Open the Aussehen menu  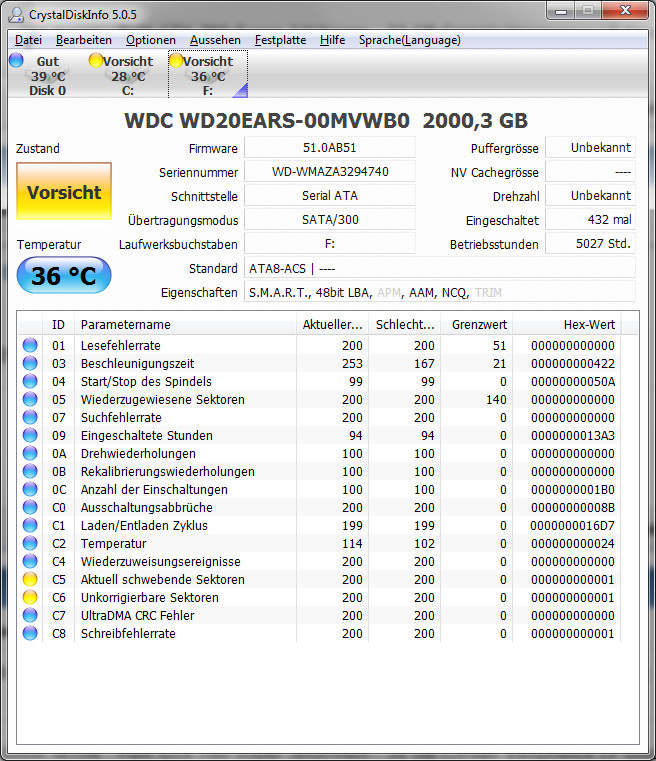coord(215,40)
